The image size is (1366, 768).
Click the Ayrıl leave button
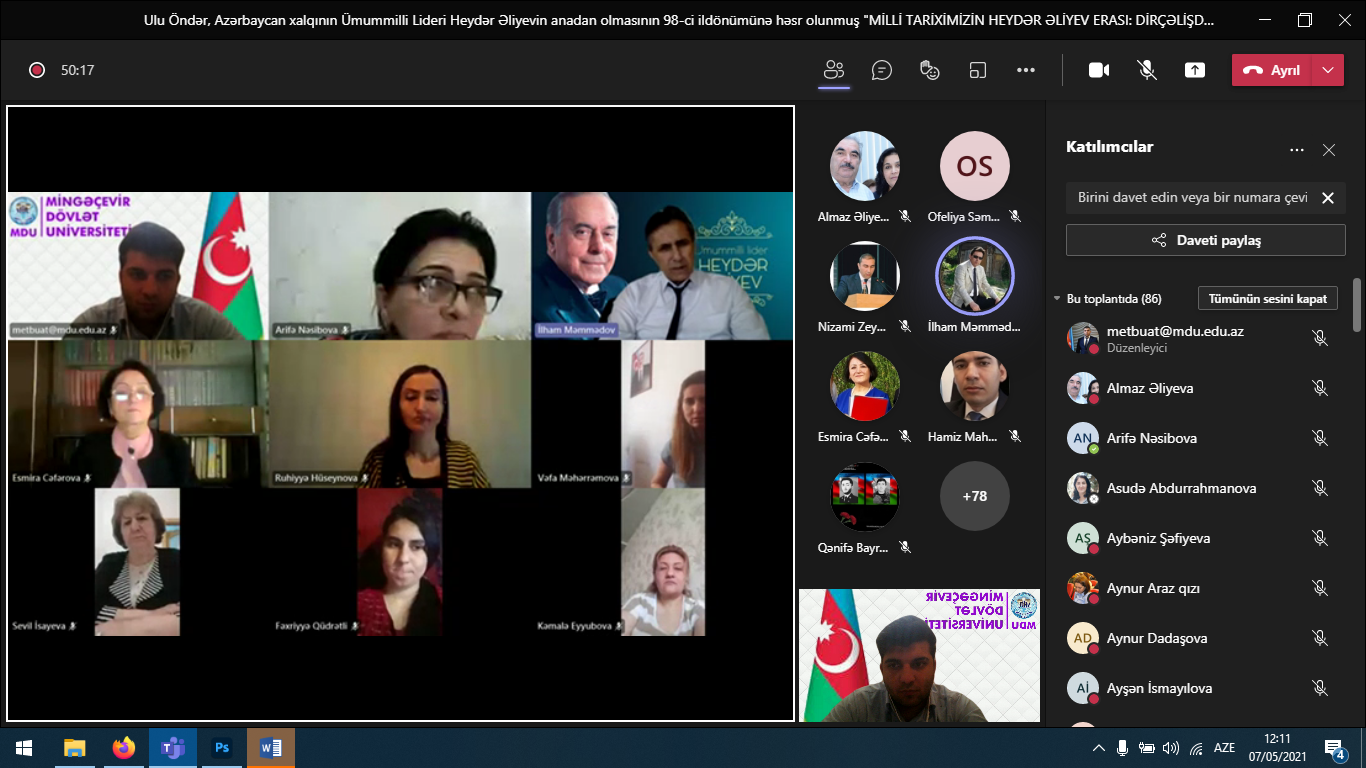click(1272, 70)
